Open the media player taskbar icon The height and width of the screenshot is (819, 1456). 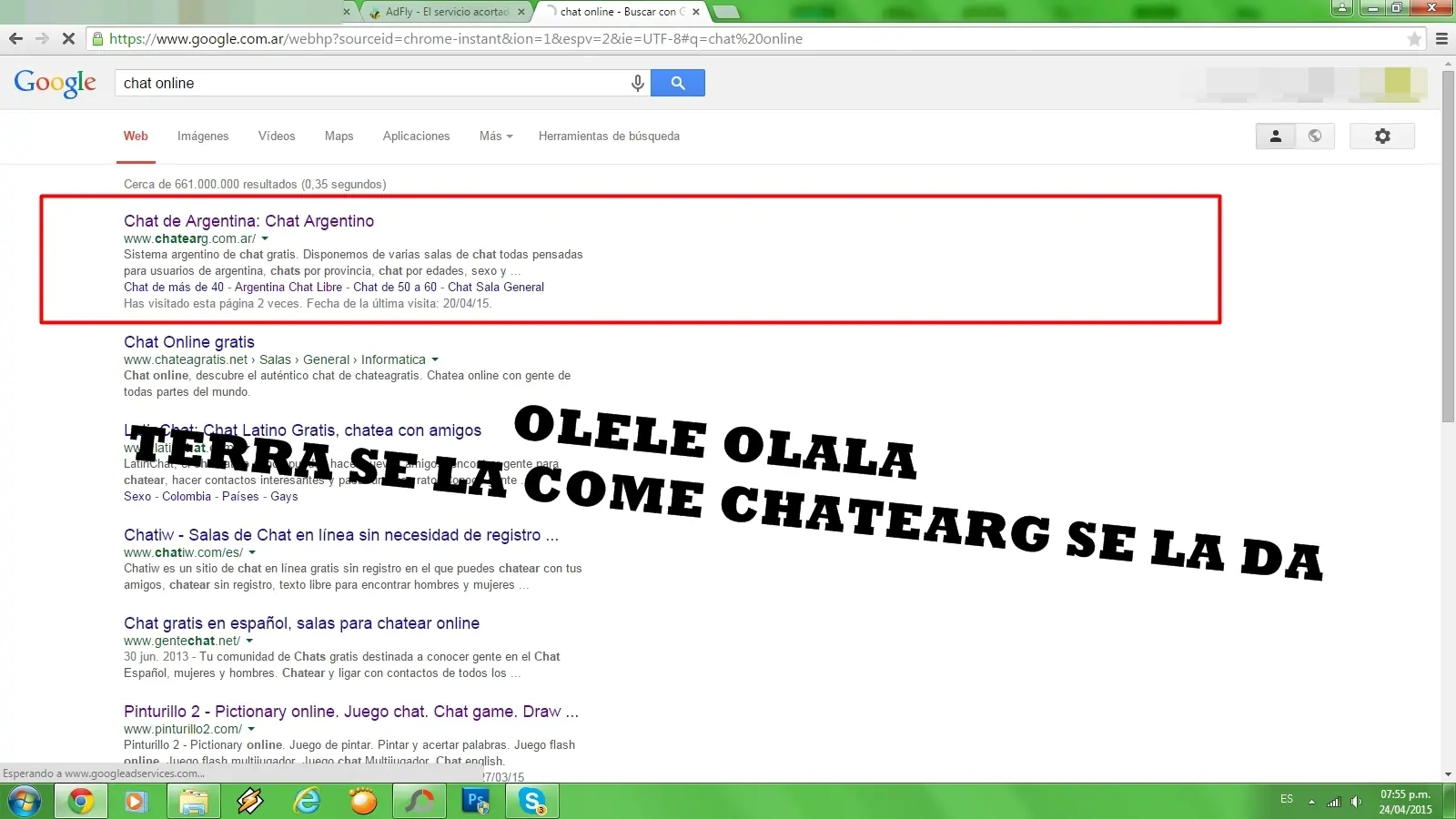[136, 802]
